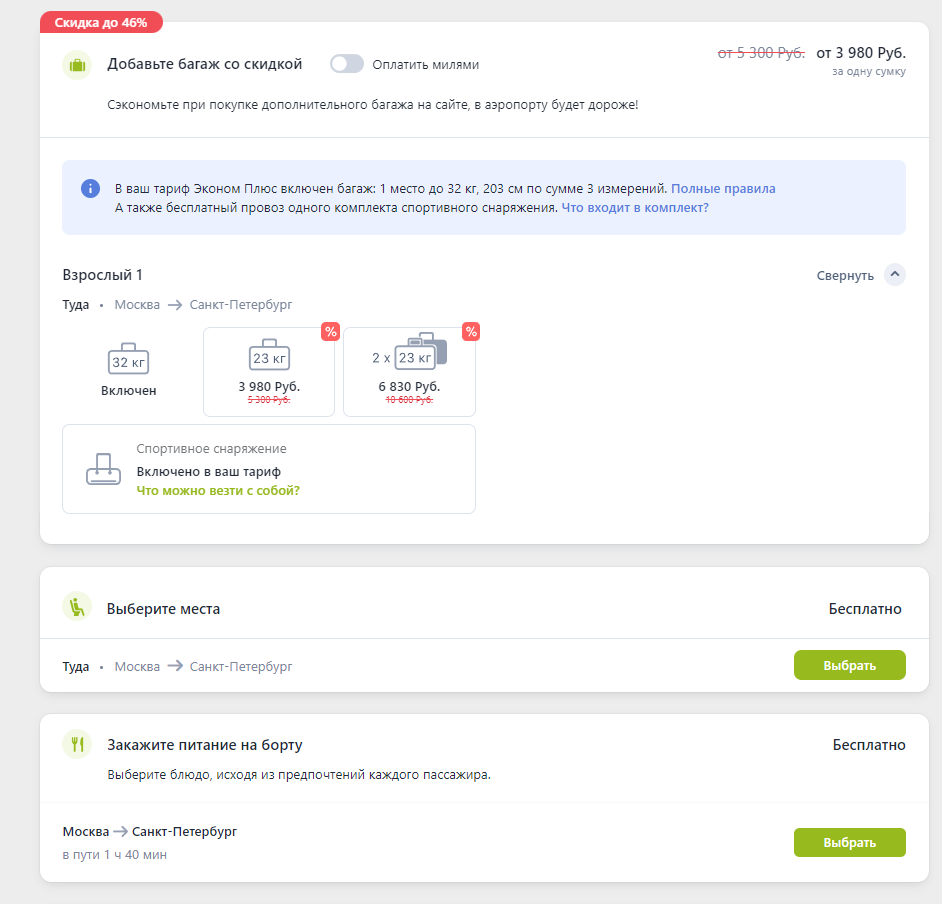Click the fork and knife meal icon
942x904 pixels.
point(77,744)
